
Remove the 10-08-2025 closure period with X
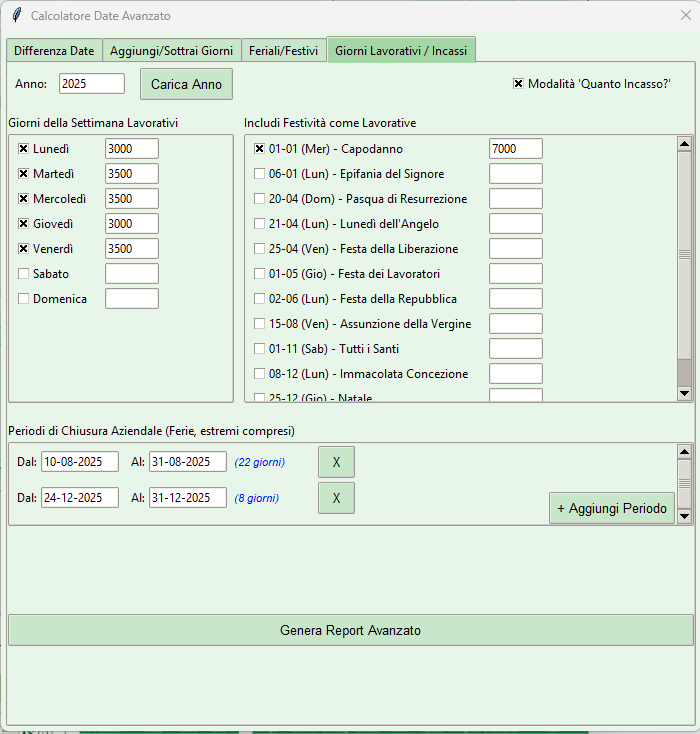pos(336,462)
